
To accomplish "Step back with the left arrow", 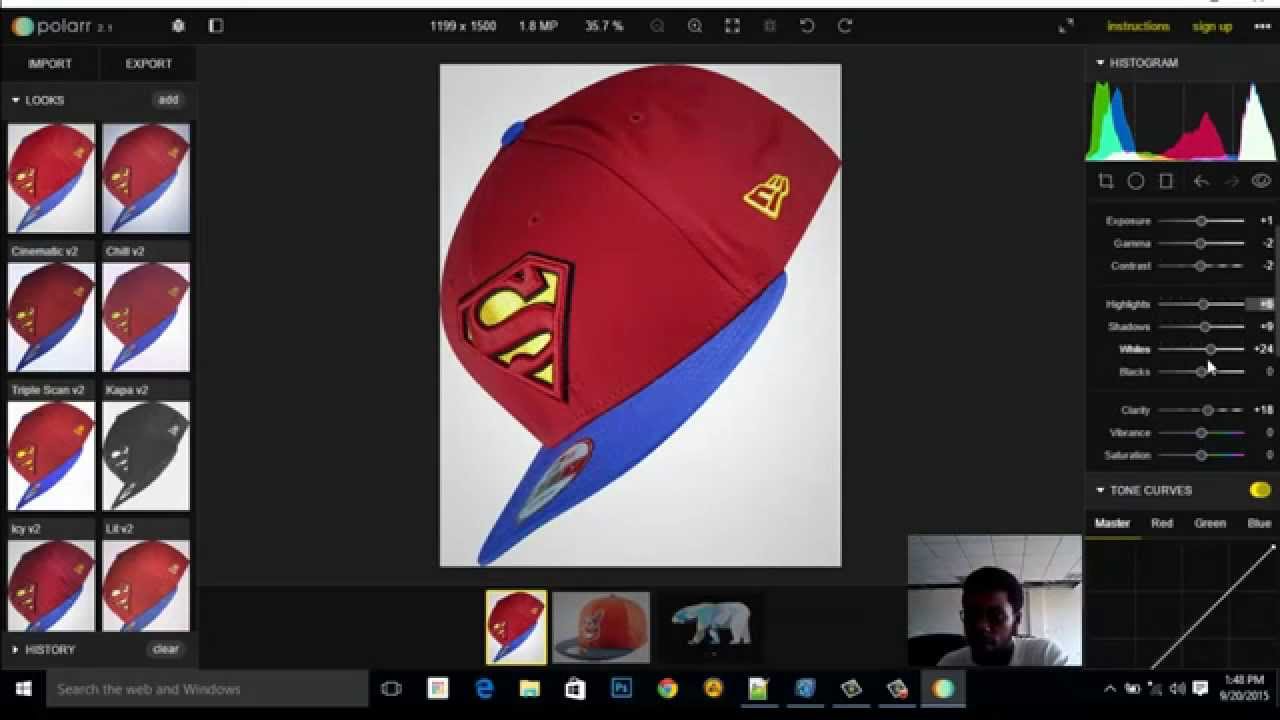I will (x=1201, y=181).
